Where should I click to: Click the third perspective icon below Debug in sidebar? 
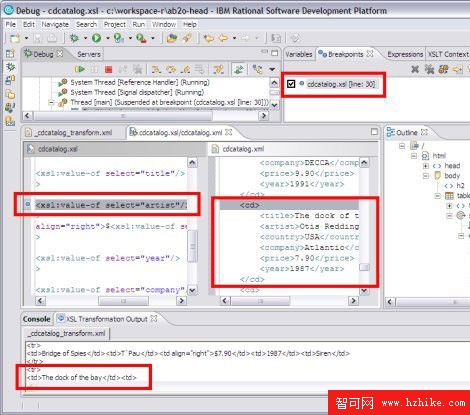click(10, 80)
